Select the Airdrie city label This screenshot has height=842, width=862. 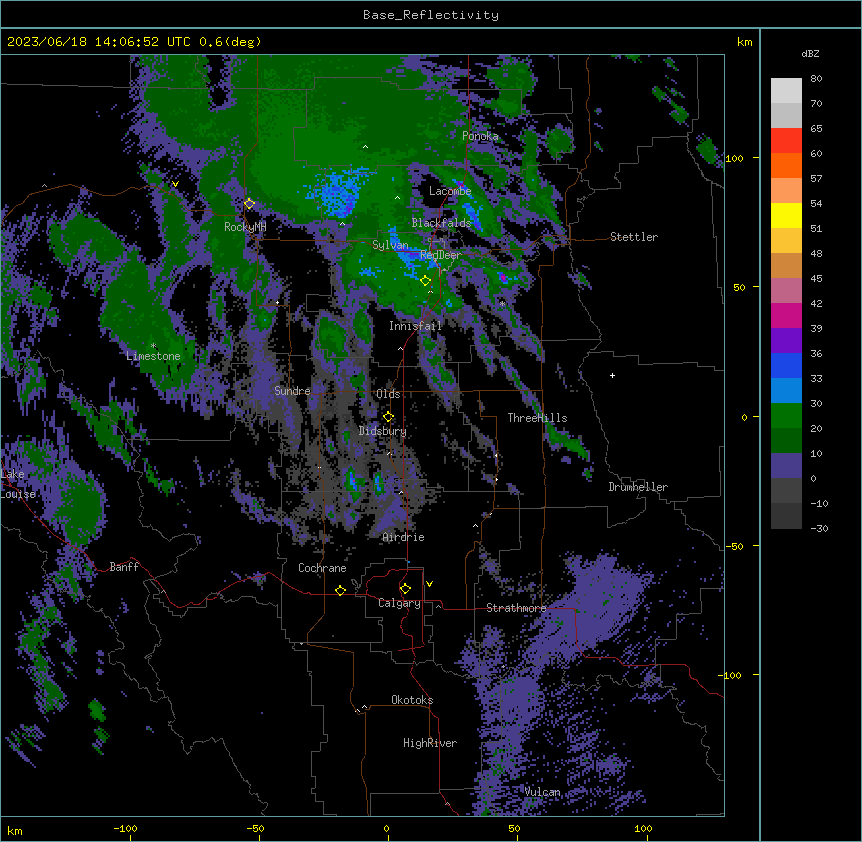(x=403, y=537)
